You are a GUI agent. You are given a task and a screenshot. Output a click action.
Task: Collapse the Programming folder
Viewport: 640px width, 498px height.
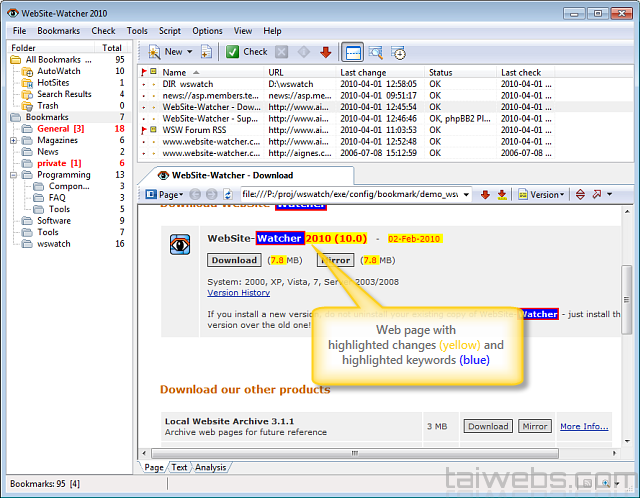(14, 175)
